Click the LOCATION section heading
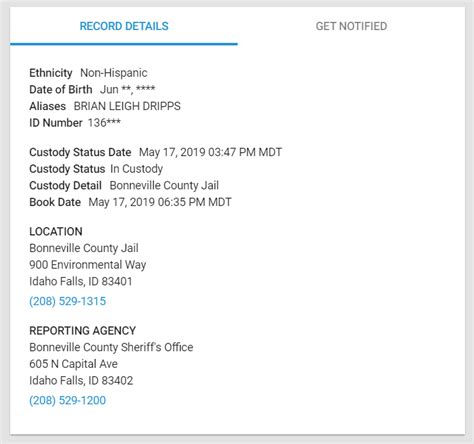 coord(56,231)
